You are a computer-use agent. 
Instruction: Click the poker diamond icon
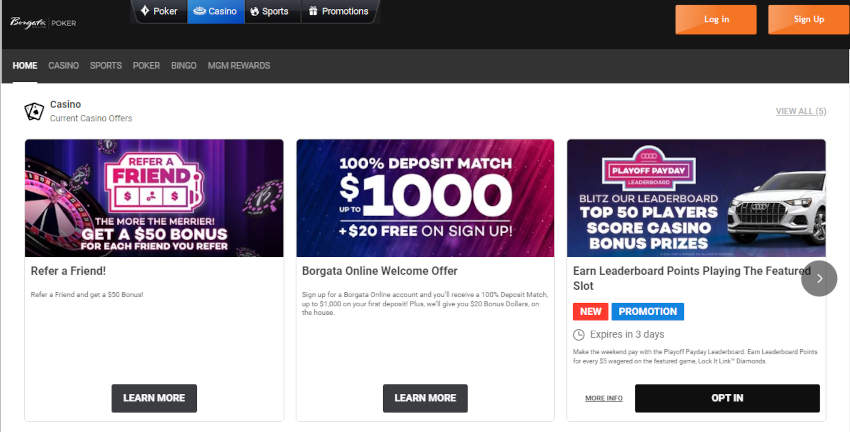[x=145, y=11]
